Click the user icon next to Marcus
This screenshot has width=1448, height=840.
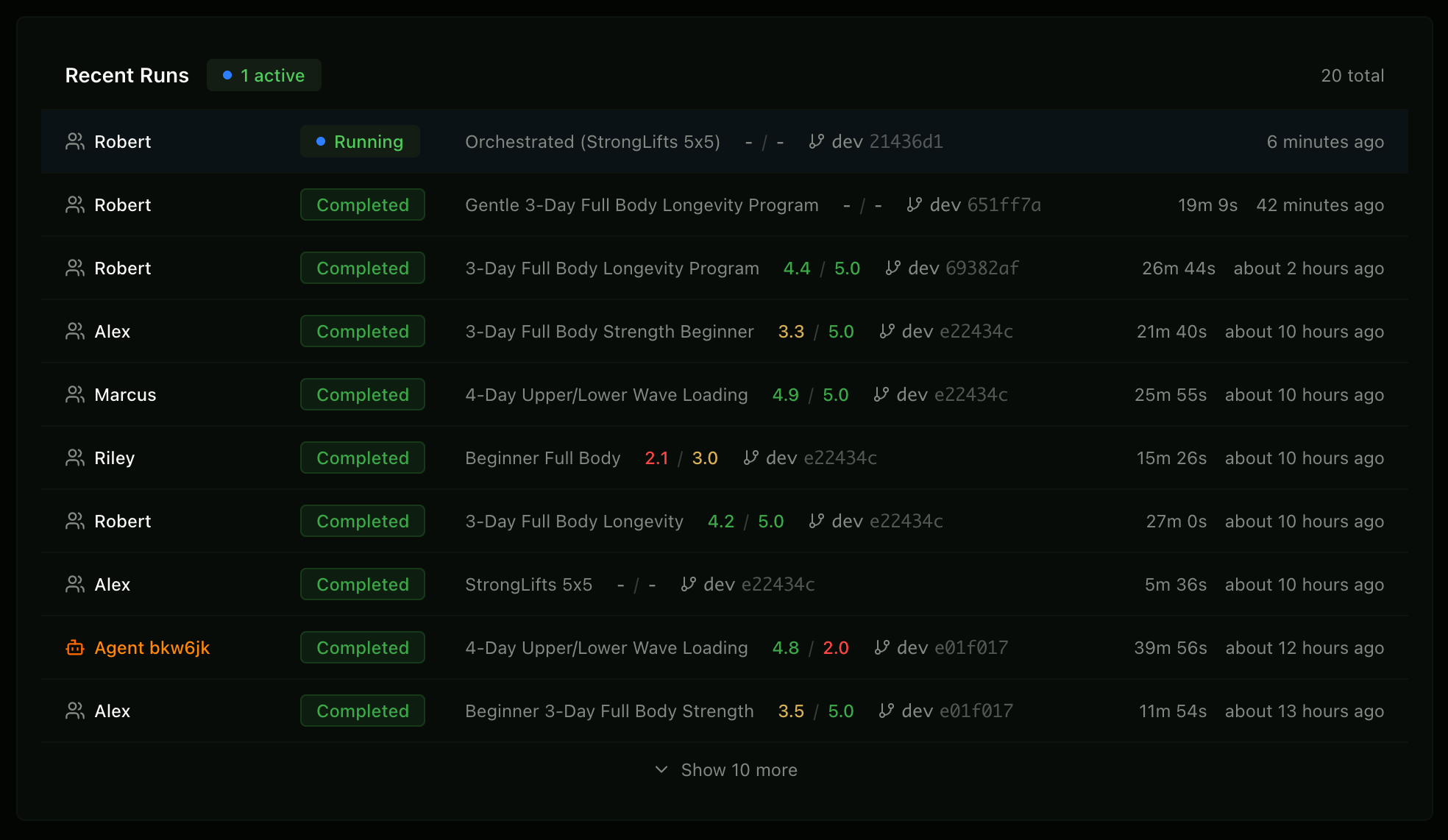coord(75,394)
